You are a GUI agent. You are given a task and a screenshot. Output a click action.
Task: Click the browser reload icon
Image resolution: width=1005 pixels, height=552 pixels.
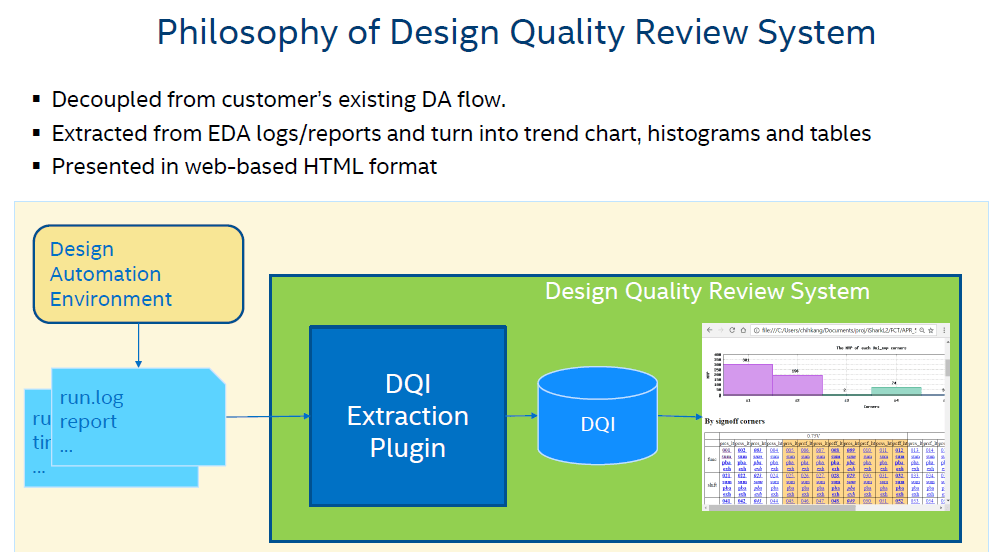pyautogui.click(x=731, y=330)
